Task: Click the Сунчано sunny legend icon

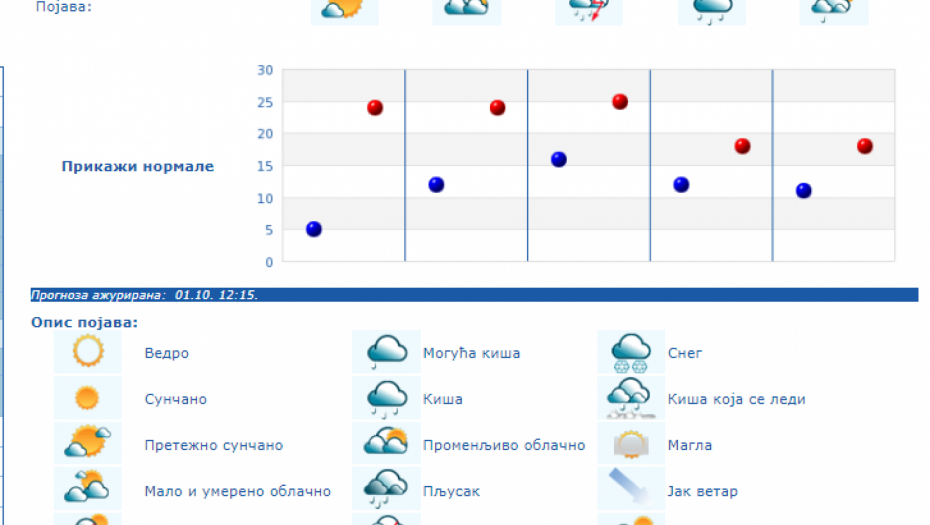Action: click(x=88, y=398)
